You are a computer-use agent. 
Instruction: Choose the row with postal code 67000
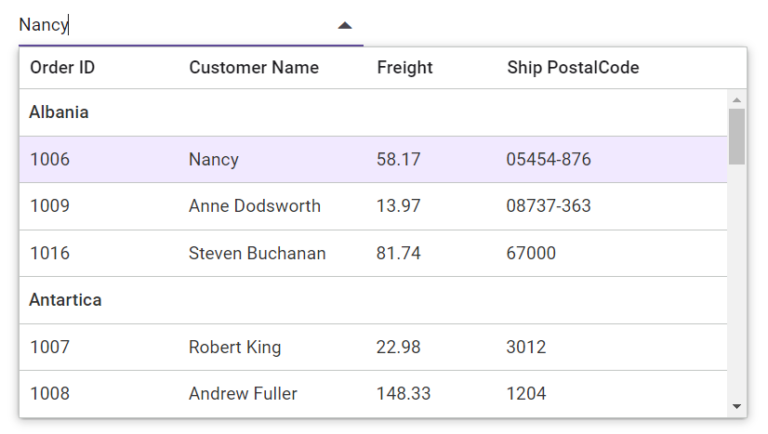click(531, 254)
